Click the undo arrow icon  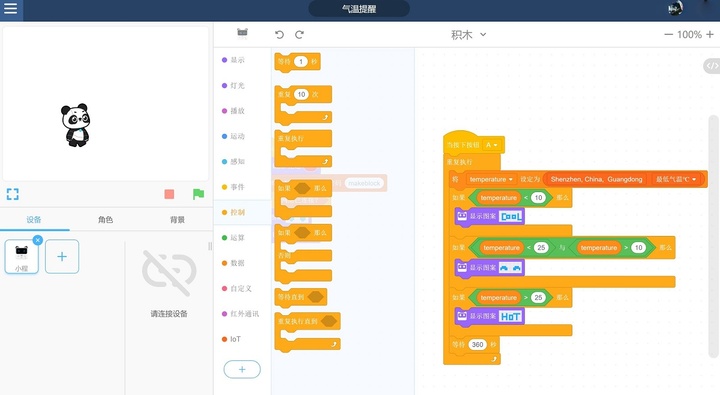(279, 34)
